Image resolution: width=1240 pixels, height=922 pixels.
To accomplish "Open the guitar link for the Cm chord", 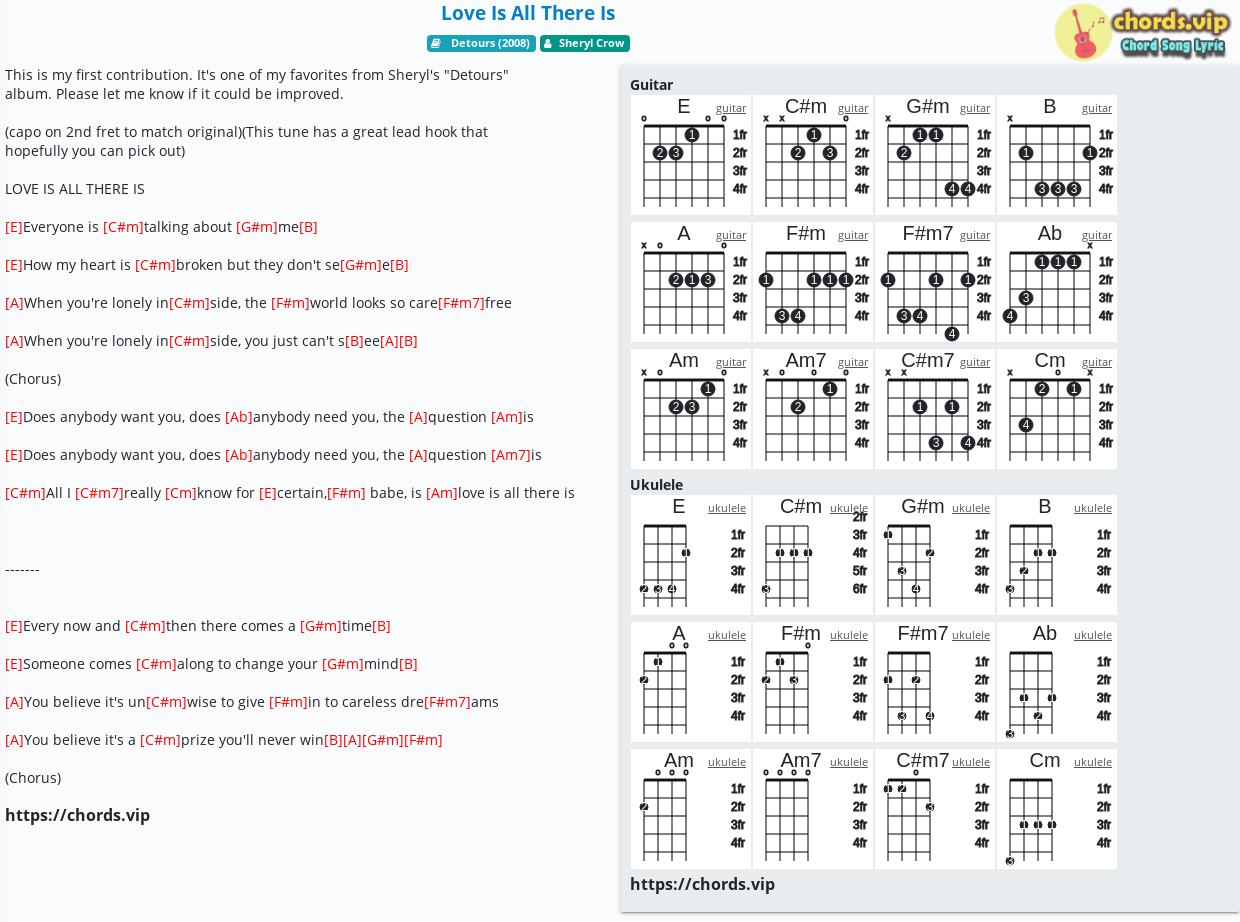I will coord(1097,362).
